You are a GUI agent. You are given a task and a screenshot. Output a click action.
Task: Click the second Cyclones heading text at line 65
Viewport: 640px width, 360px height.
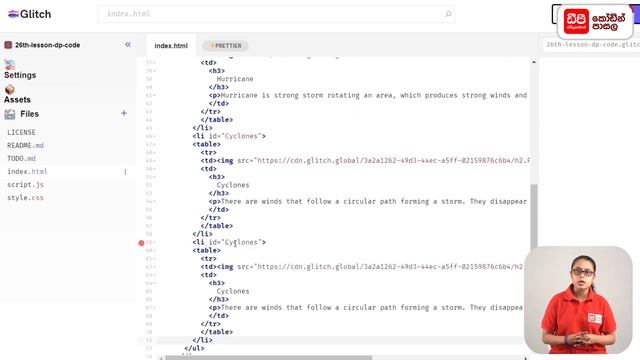[233, 291]
